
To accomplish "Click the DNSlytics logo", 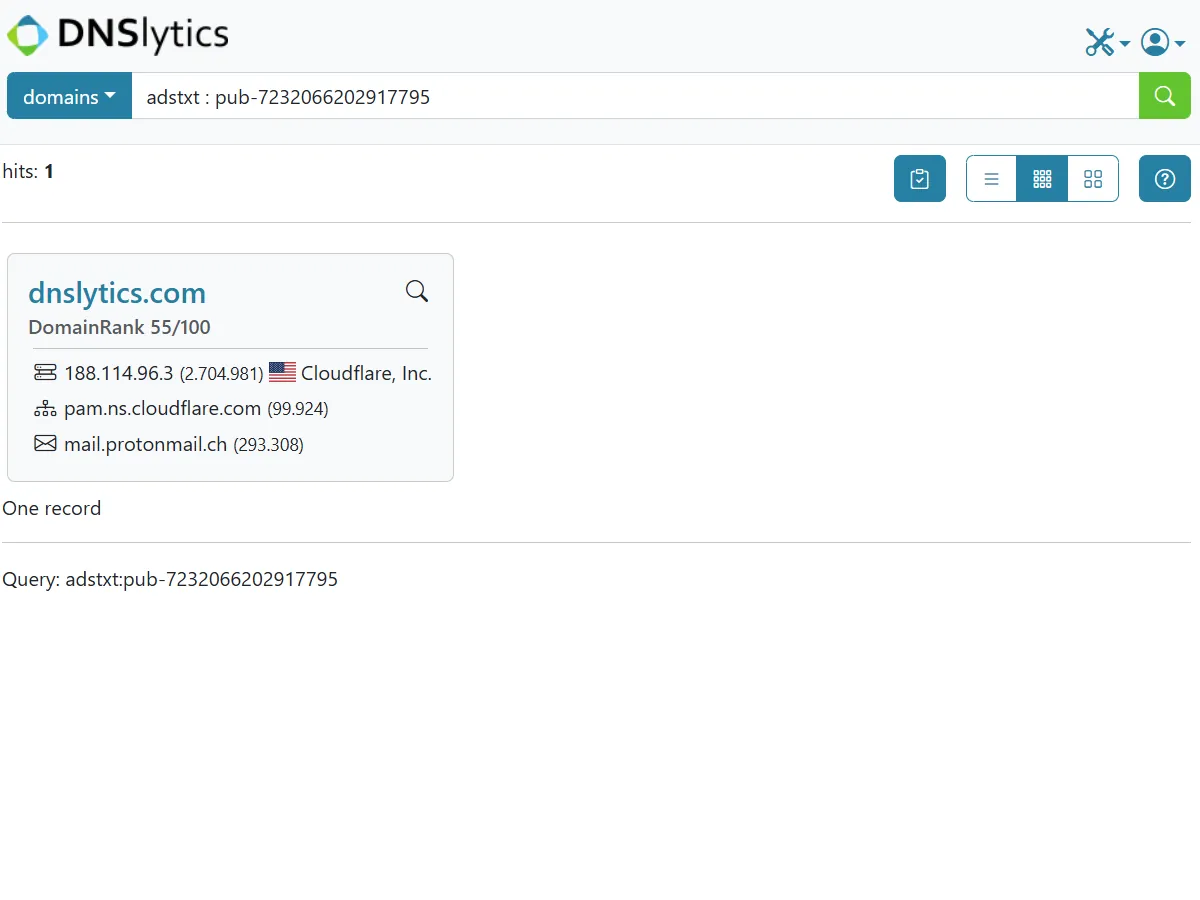I will pyautogui.click(x=118, y=36).
